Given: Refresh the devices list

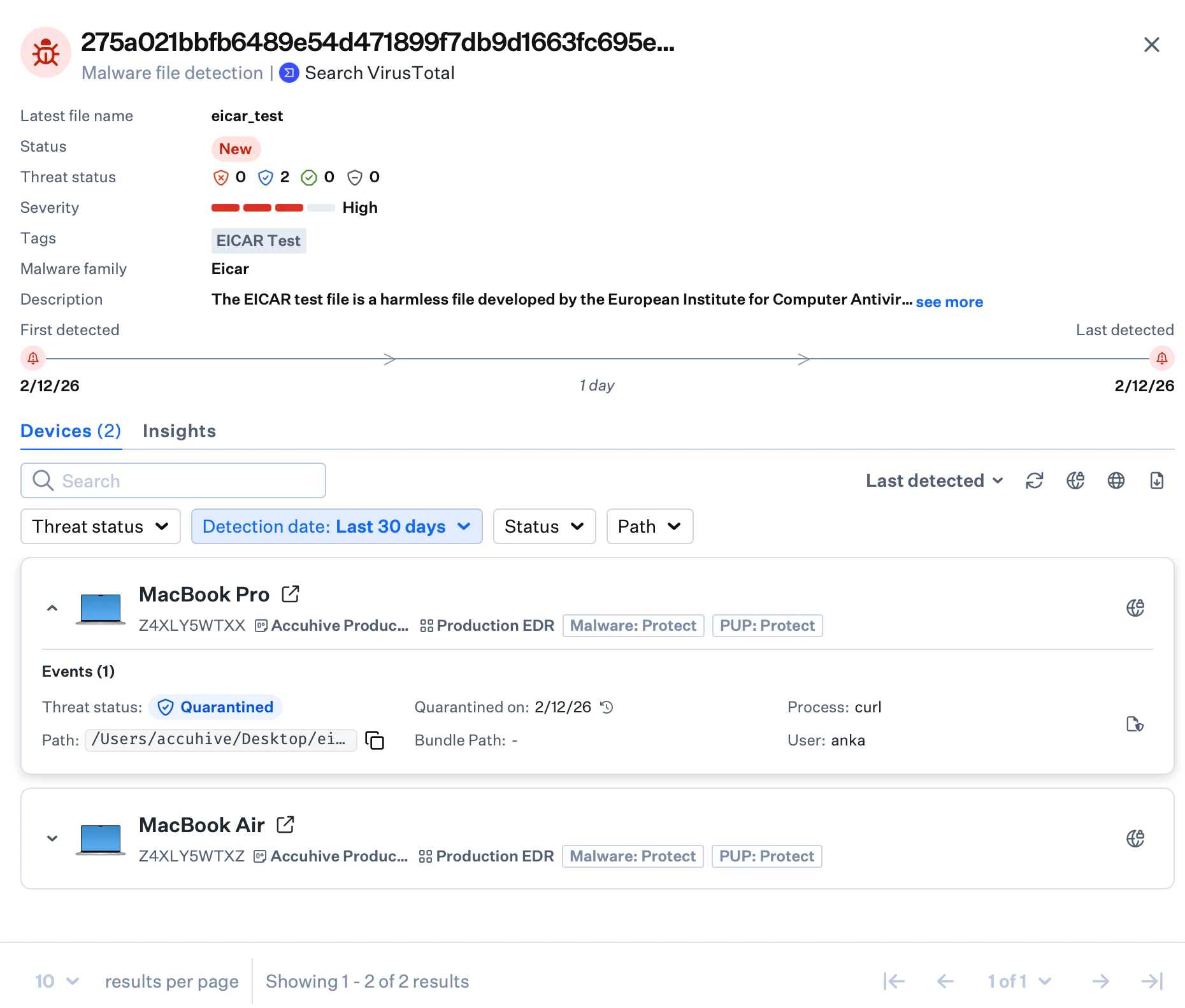Looking at the screenshot, I should click(x=1035, y=480).
